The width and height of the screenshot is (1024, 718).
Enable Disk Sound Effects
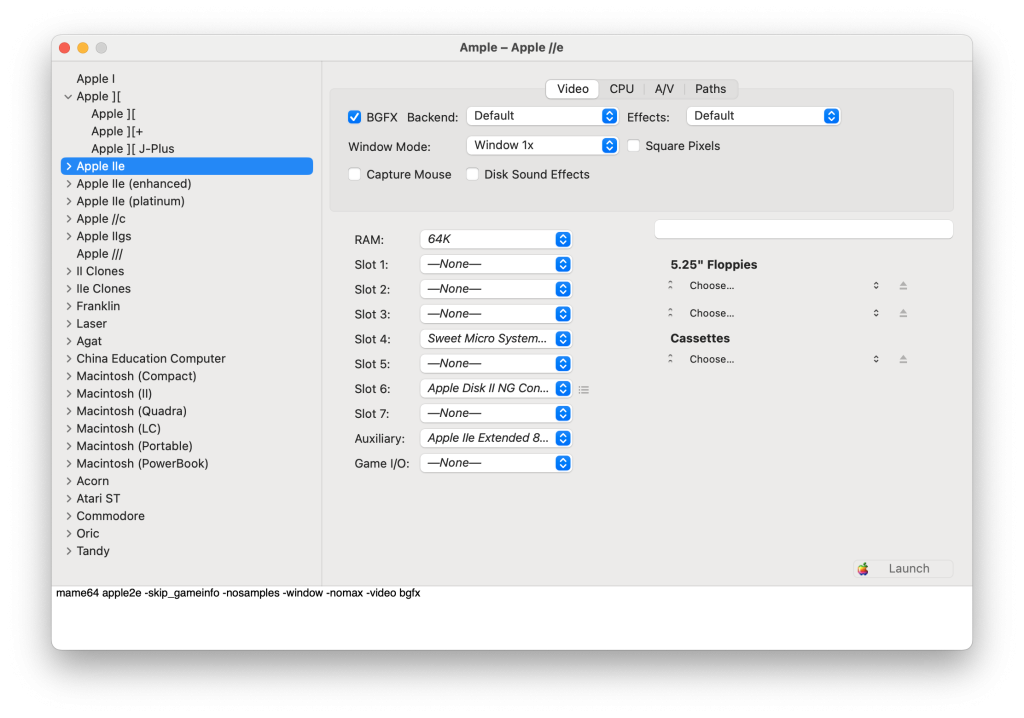[472, 174]
